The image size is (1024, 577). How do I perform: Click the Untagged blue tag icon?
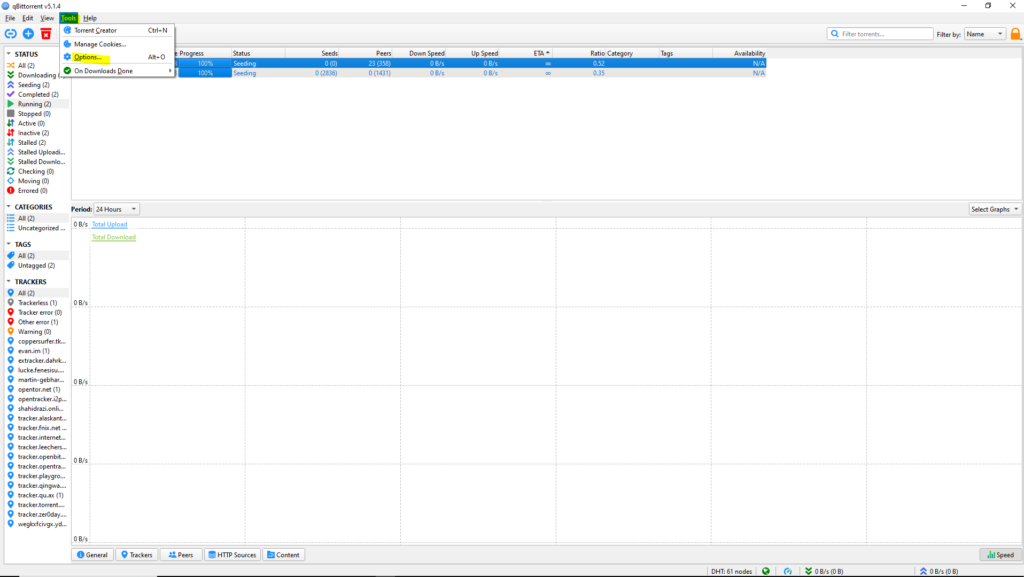tap(10, 265)
